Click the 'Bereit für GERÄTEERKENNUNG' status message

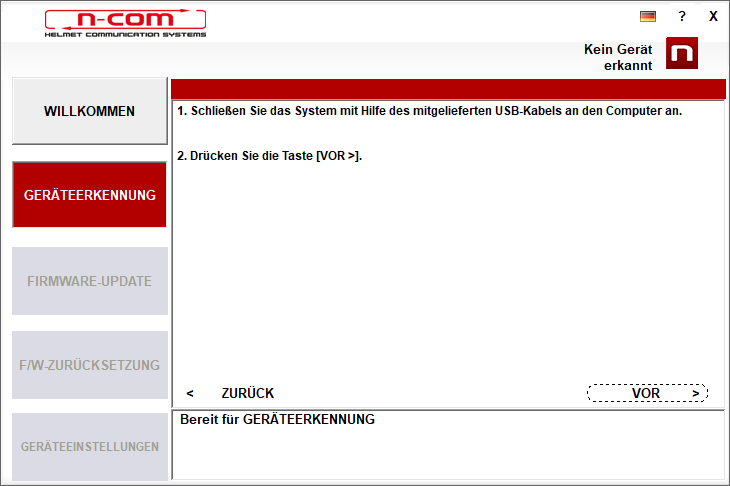click(x=277, y=419)
